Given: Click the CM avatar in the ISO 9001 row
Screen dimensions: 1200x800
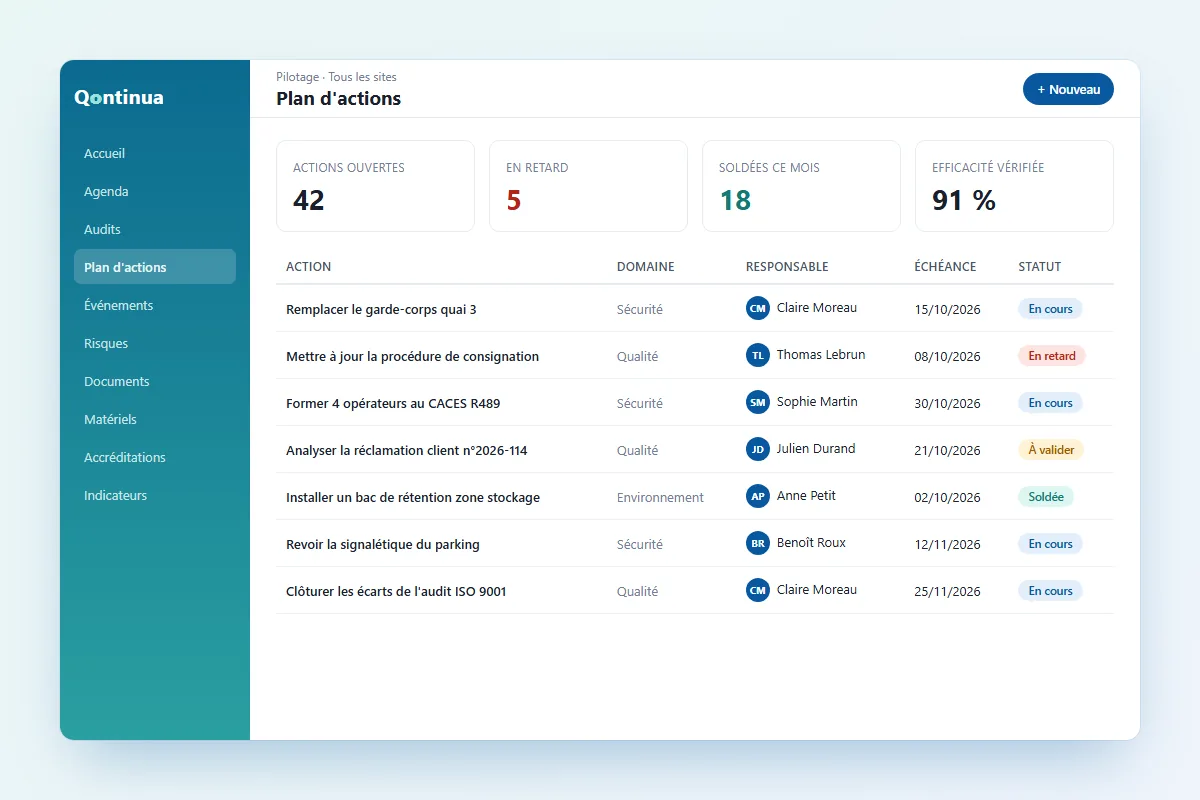Looking at the screenshot, I should [x=758, y=590].
